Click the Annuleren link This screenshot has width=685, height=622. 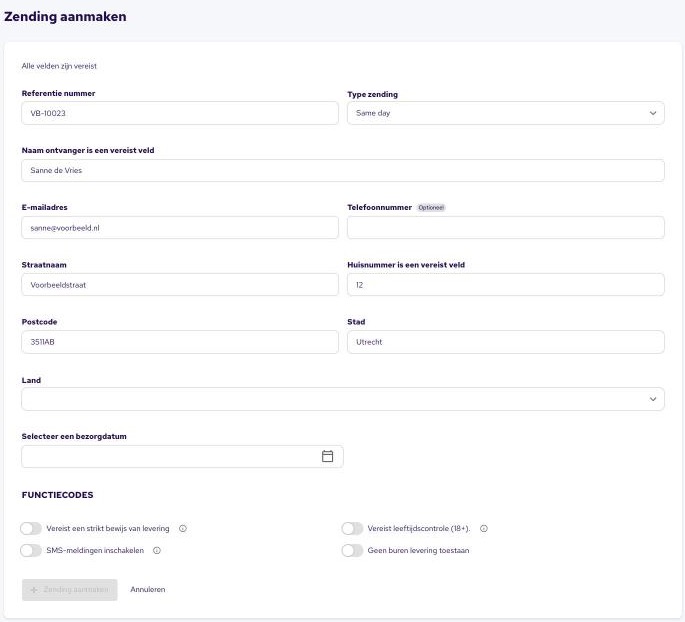148,589
